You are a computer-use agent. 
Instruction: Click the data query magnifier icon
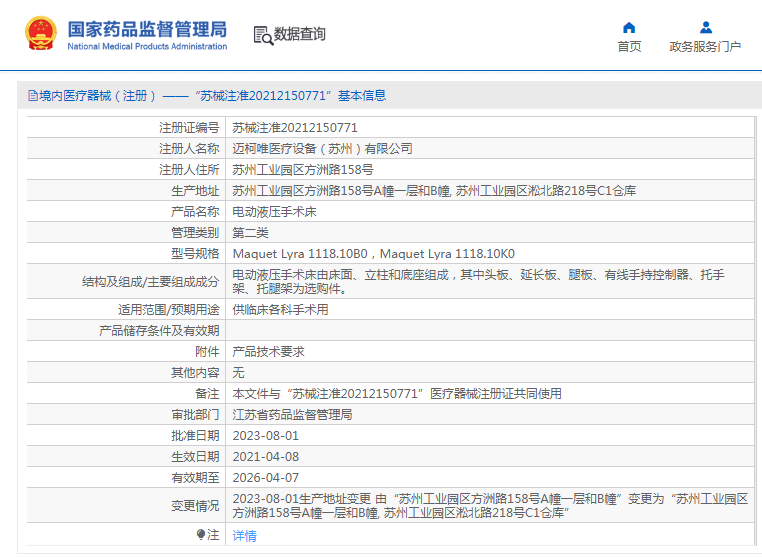tap(263, 35)
